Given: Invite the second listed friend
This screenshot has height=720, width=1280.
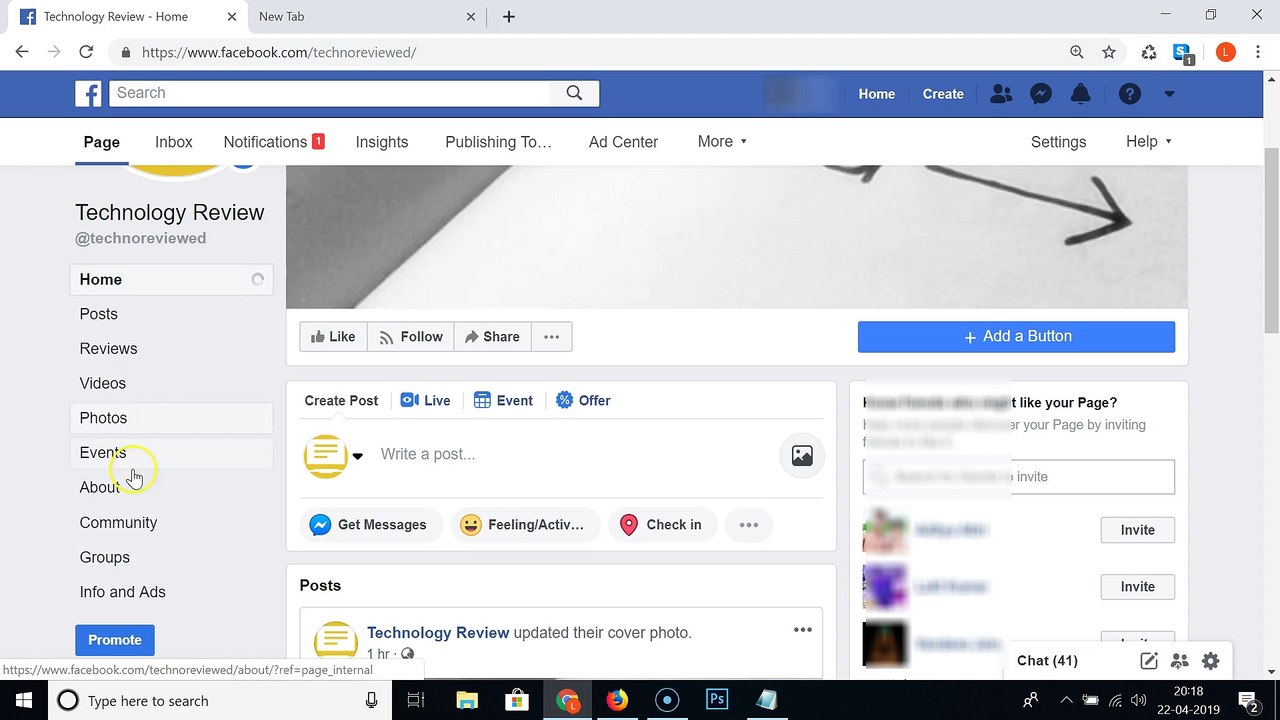Looking at the screenshot, I should click(1137, 587).
